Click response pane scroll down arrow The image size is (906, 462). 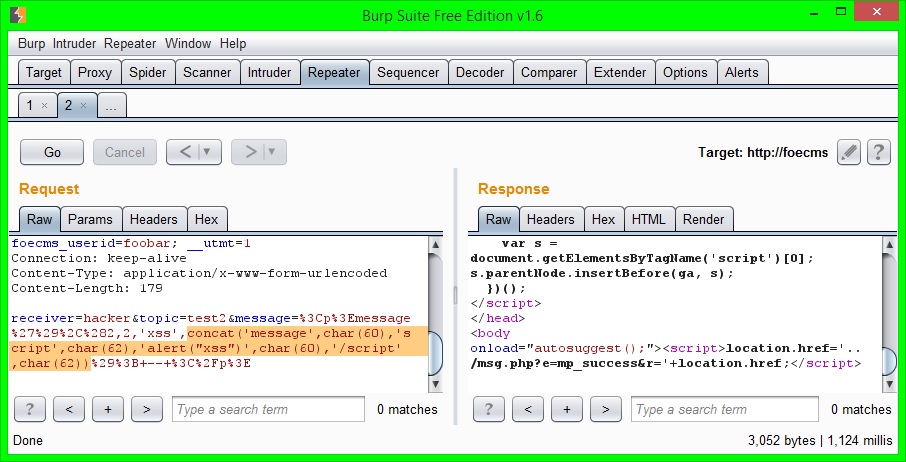889,383
